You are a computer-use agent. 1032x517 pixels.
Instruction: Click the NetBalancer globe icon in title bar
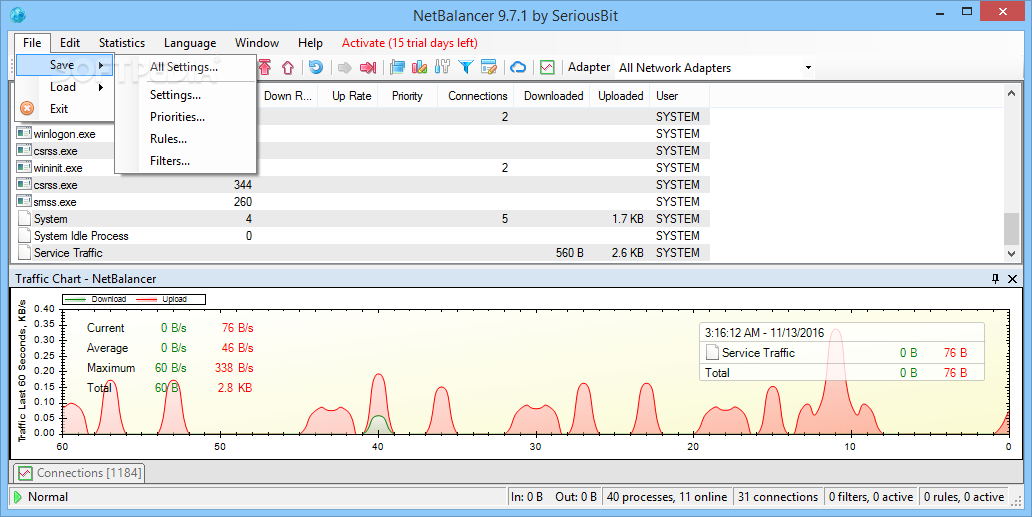point(17,14)
